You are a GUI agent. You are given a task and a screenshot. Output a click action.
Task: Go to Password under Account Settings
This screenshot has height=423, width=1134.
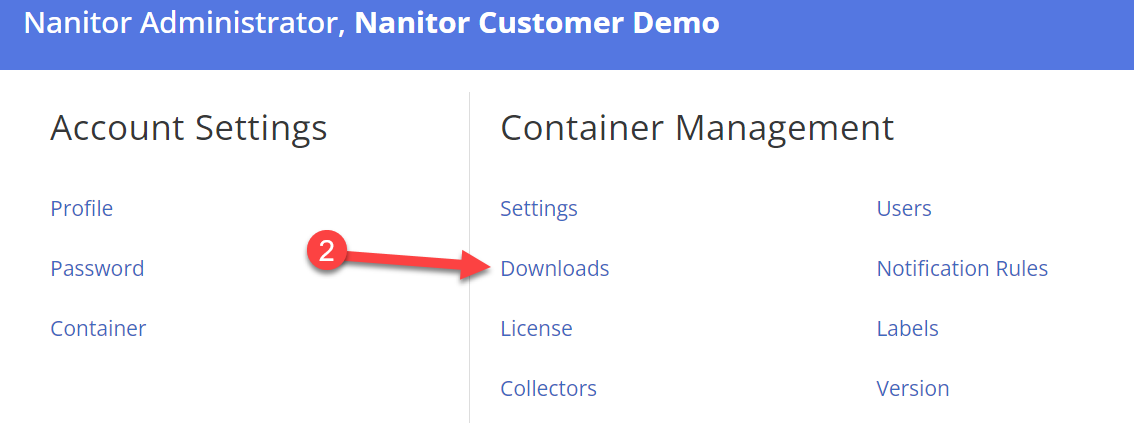tap(97, 268)
